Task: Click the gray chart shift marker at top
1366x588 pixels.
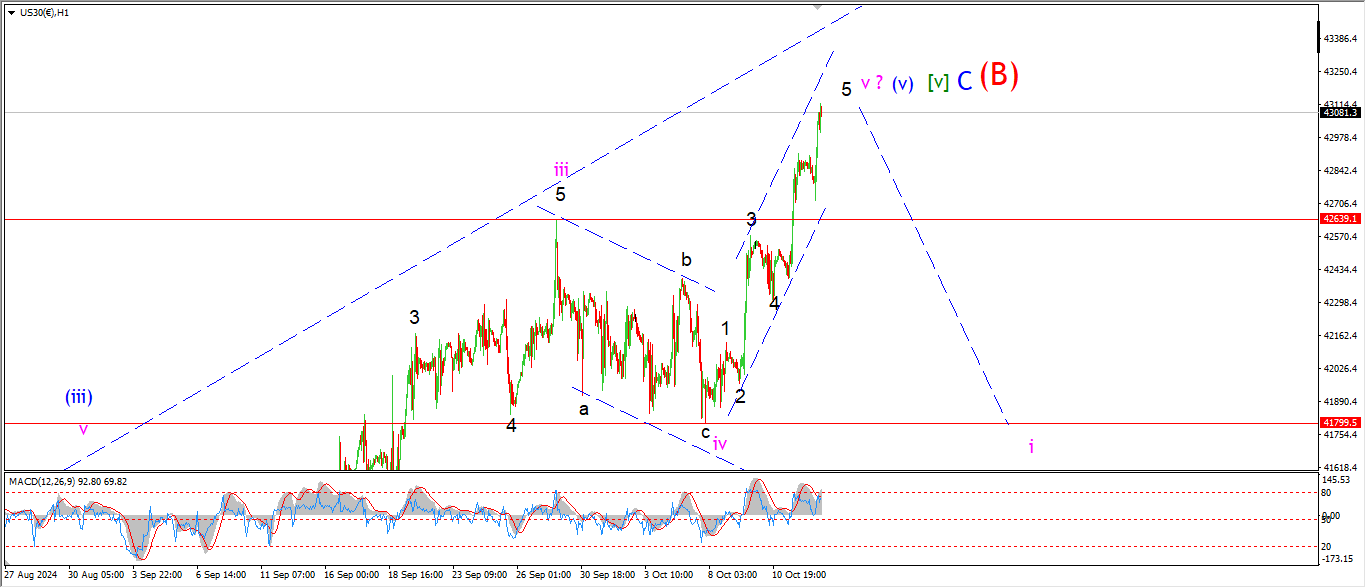Action: [x=819, y=6]
